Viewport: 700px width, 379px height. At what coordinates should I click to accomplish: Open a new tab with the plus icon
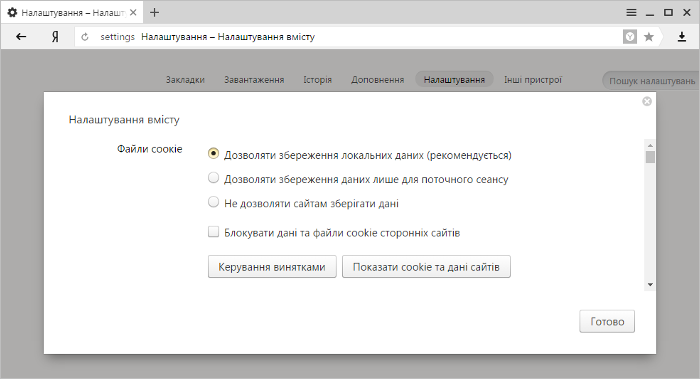154,12
